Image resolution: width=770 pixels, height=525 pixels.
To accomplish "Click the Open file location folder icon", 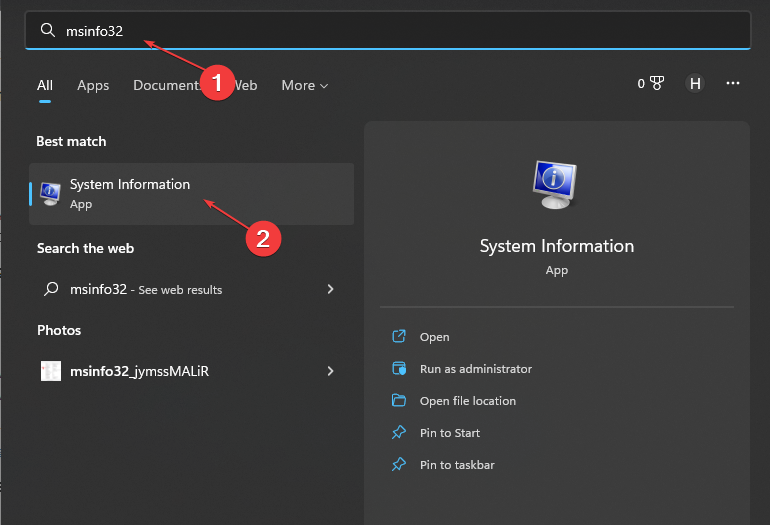I will (x=399, y=400).
